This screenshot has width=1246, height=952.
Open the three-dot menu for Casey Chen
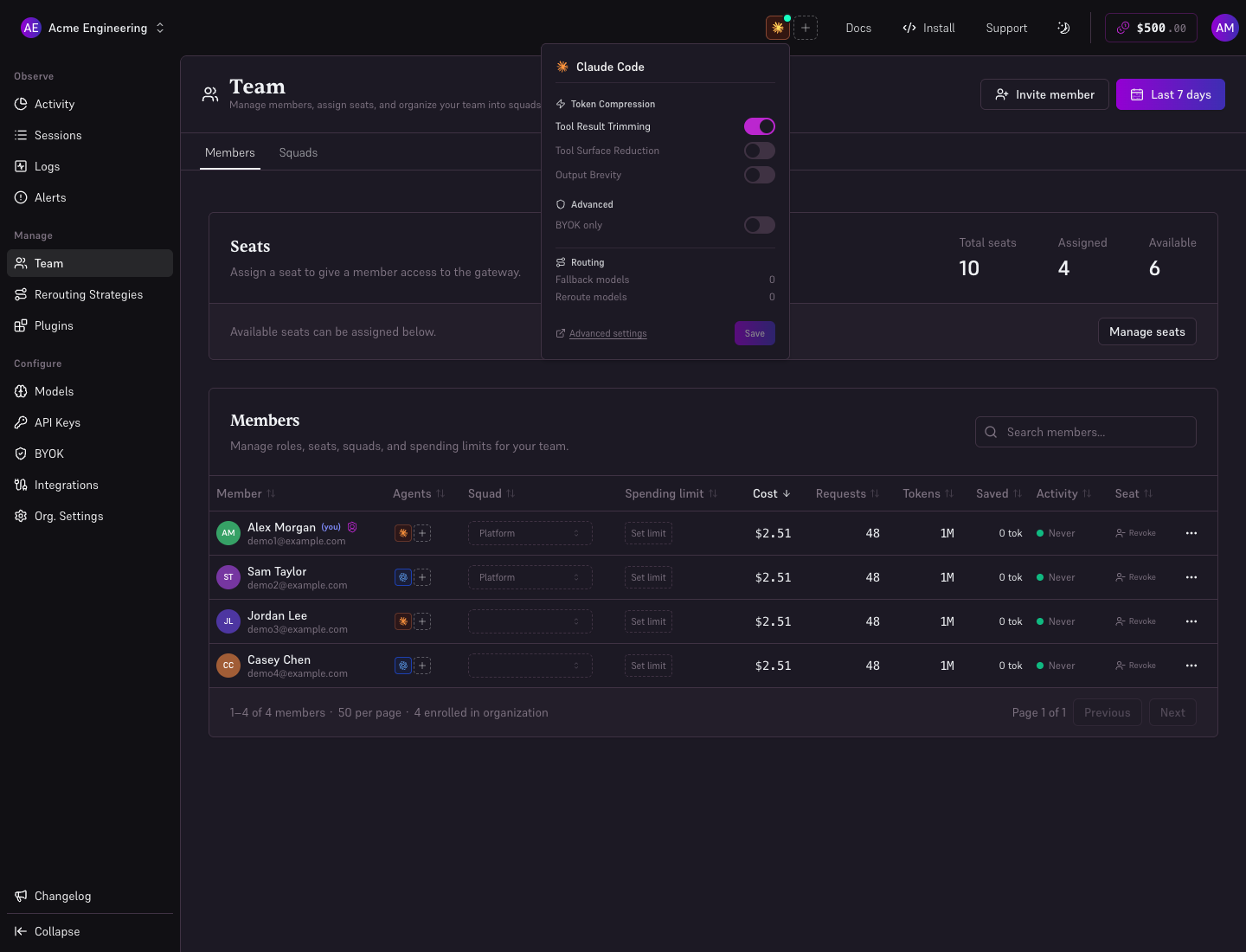(1191, 666)
